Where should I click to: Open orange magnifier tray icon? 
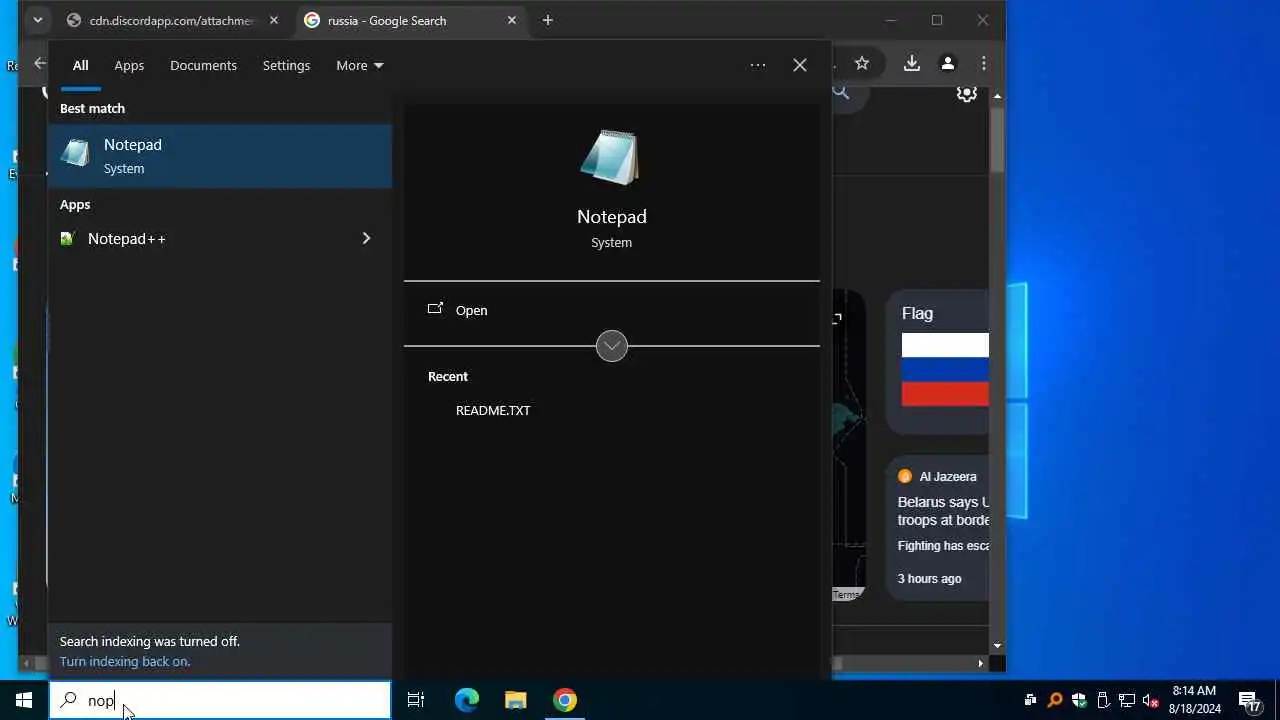(x=1054, y=700)
